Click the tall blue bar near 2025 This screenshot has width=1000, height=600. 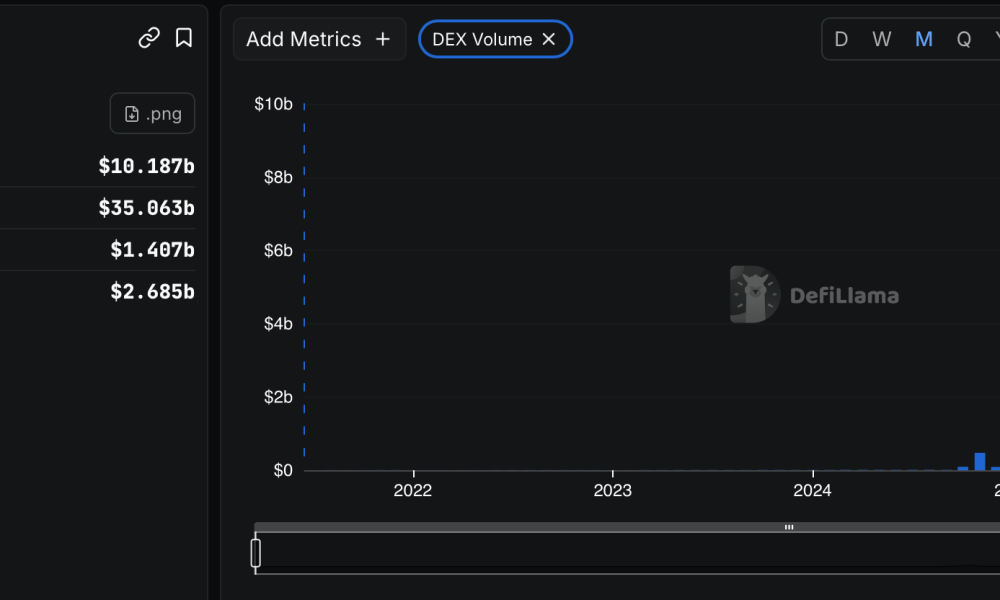click(x=980, y=462)
